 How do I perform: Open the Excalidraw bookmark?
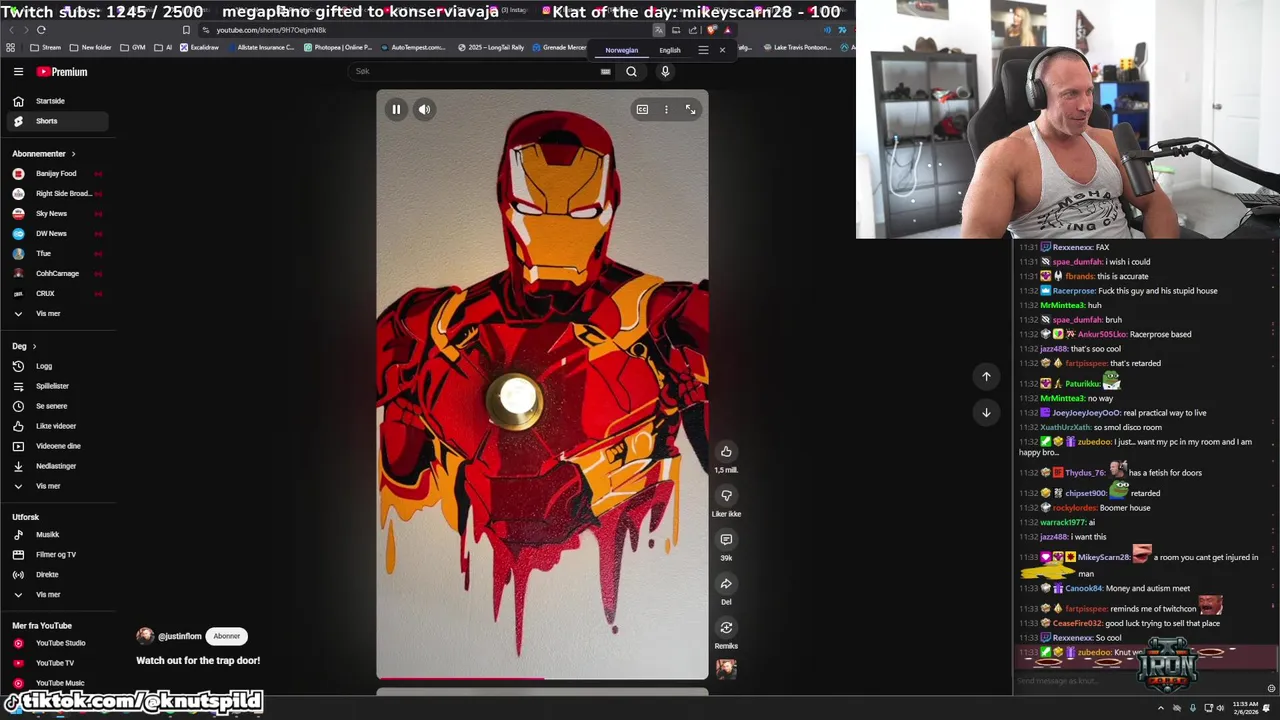point(199,47)
